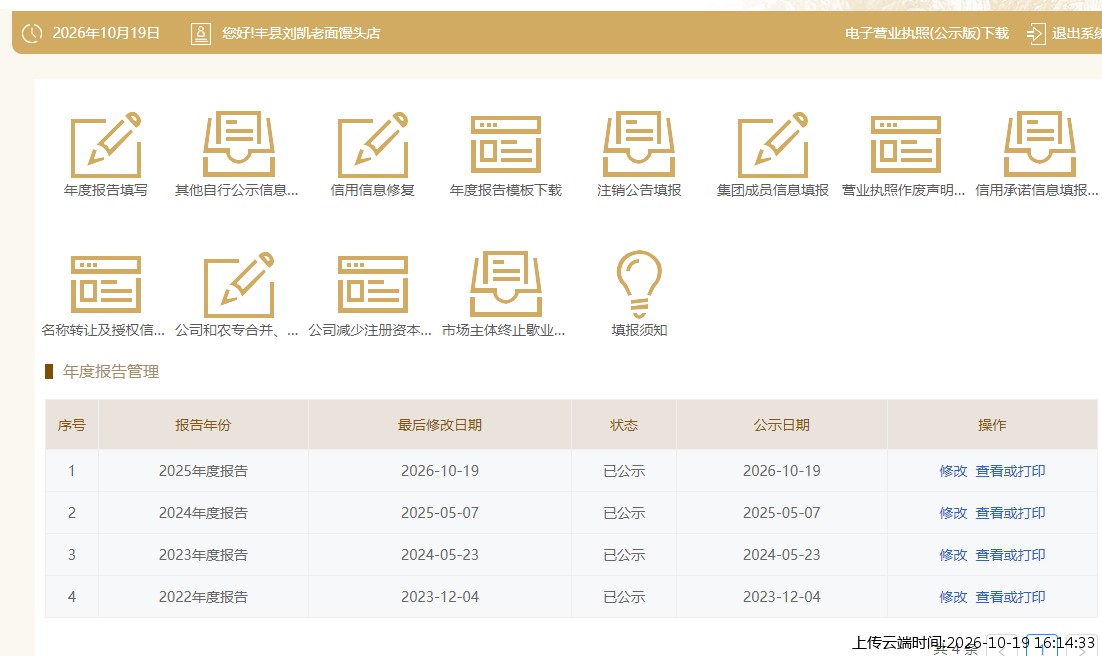Click the 2024年度报告 cell

203,513
